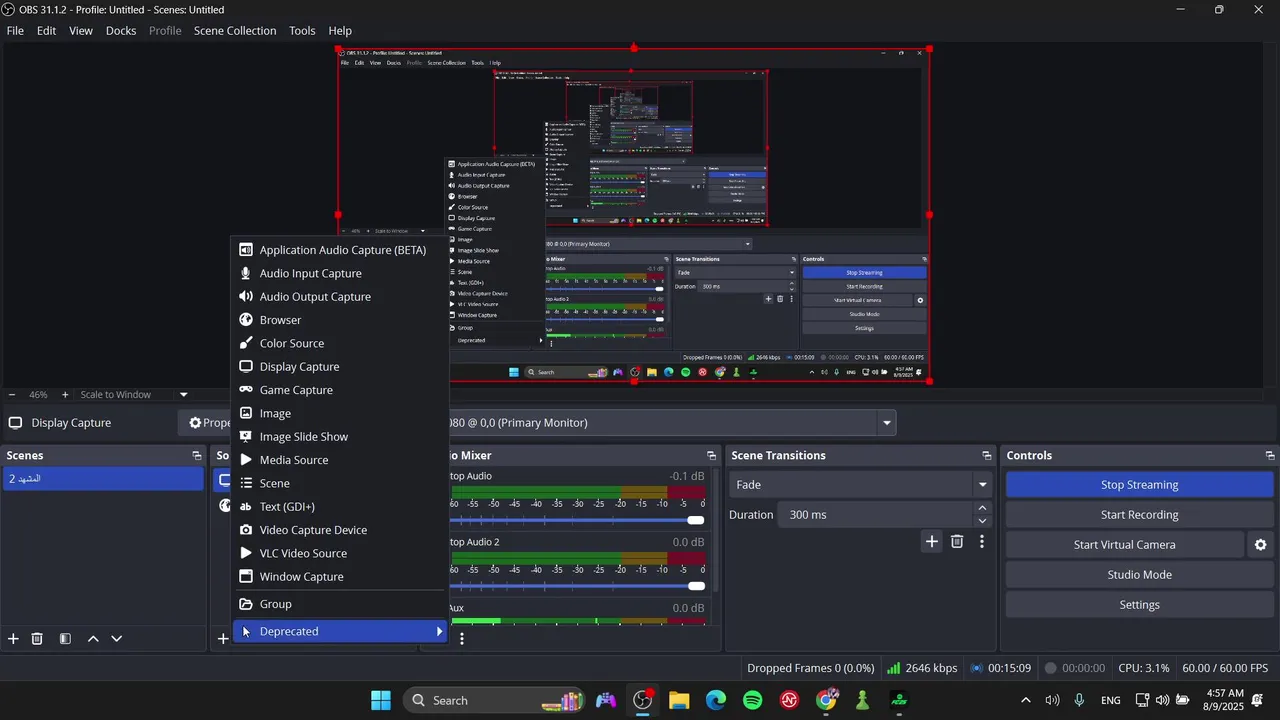The width and height of the screenshot is (1280, 720).
Task: Open the File menu
Action: tap(15, 31)
